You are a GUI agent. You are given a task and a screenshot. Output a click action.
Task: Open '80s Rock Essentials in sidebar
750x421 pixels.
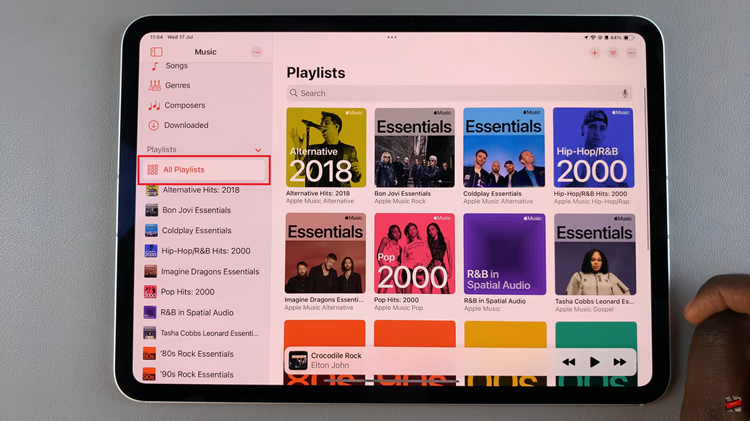197,354
